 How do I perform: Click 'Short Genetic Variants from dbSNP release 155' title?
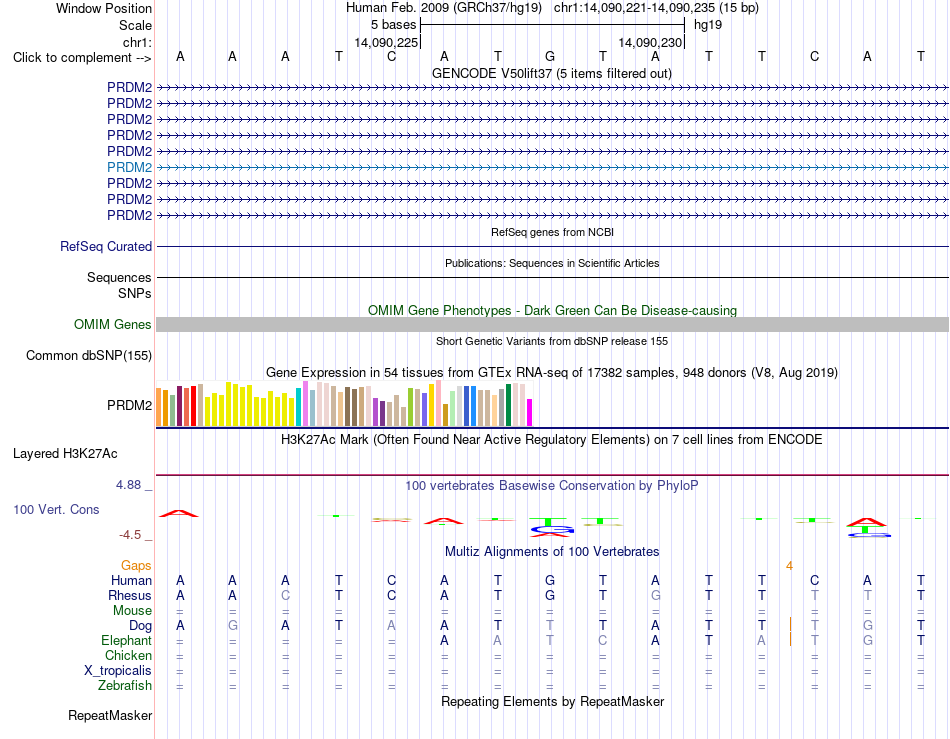pyautogui.click(x=552, y=341)
